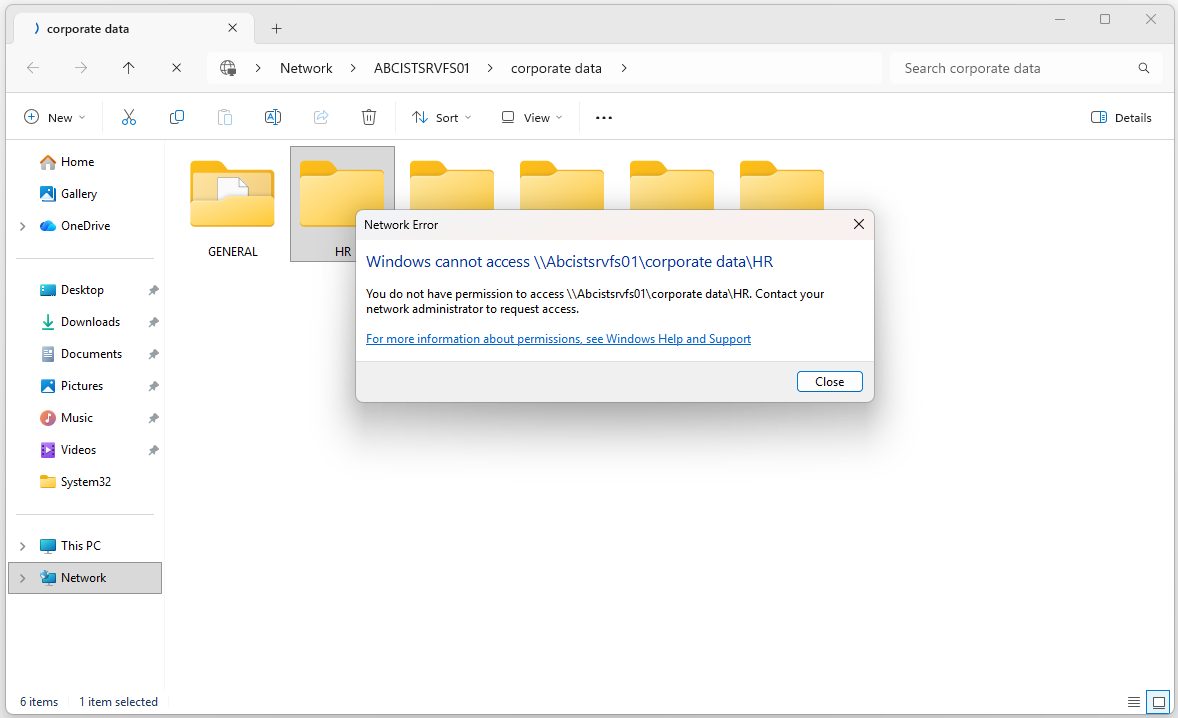Toggle the Details pane
The image size is (1178, 718).
click(x=1121, y=118)
